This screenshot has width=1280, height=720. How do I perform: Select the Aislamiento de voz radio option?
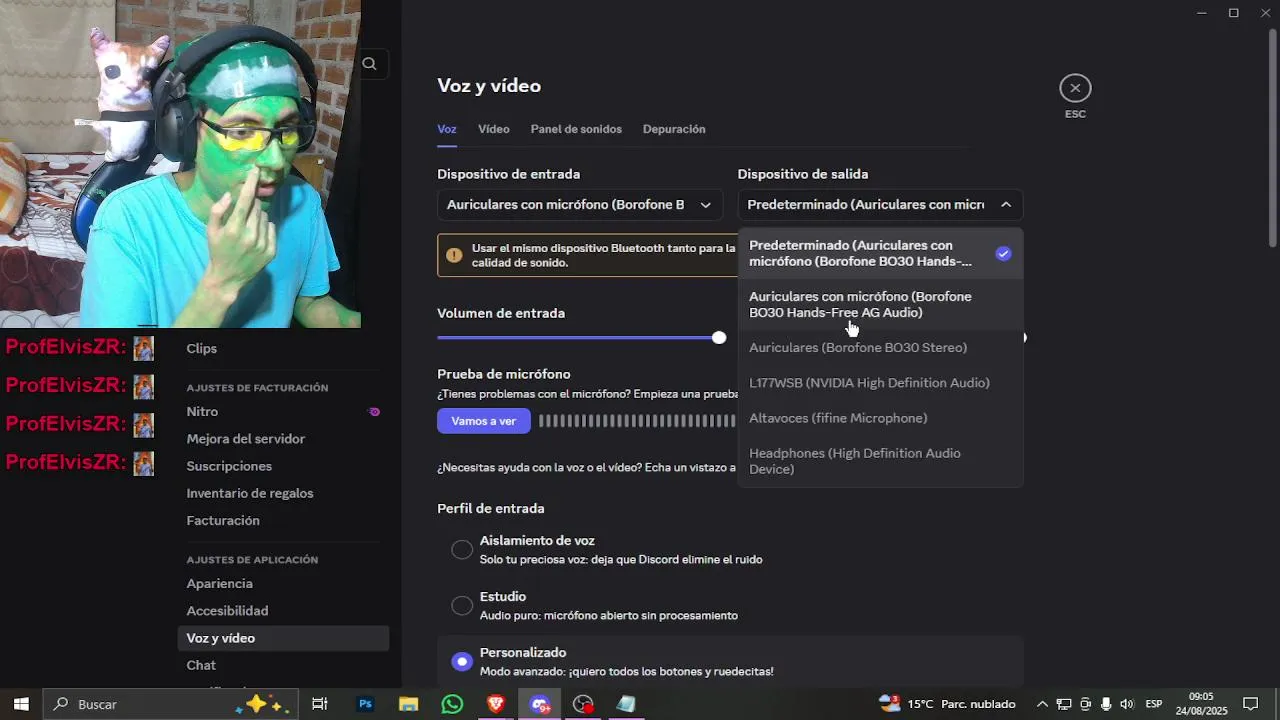(x=462, y=549)
